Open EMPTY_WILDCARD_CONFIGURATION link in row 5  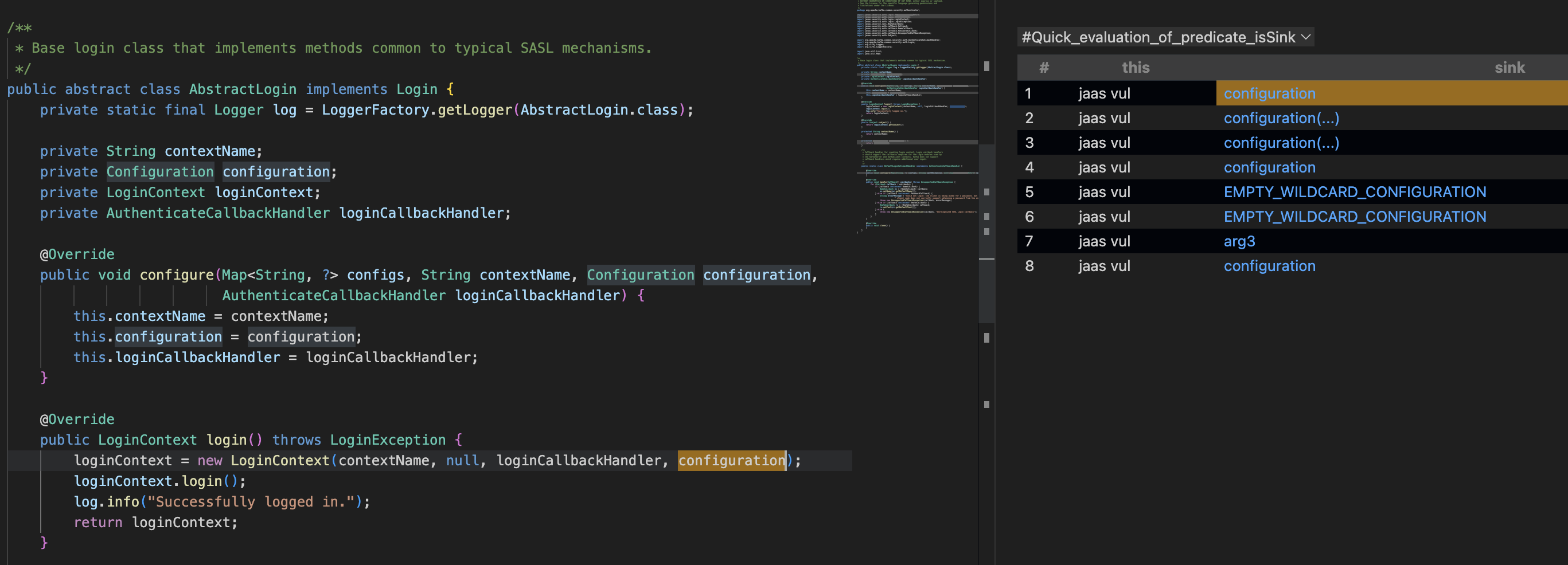pyautogui.click(x=1355, y=192)
